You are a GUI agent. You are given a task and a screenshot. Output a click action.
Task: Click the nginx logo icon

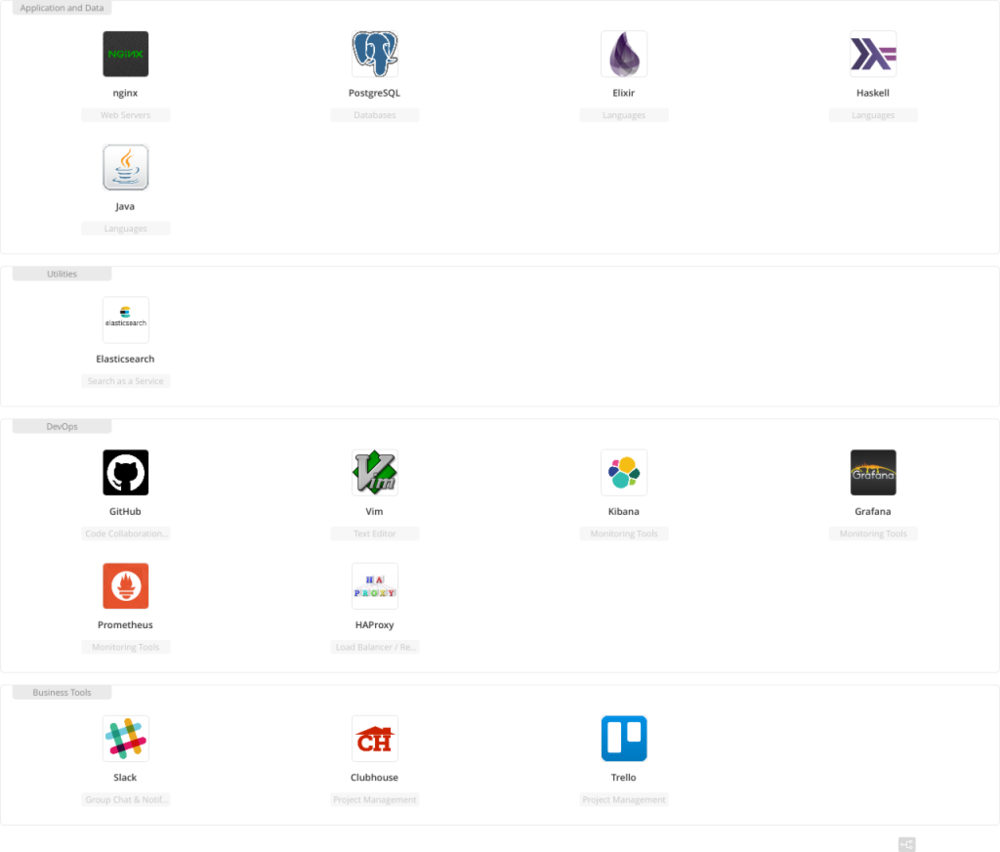[126, 54]
